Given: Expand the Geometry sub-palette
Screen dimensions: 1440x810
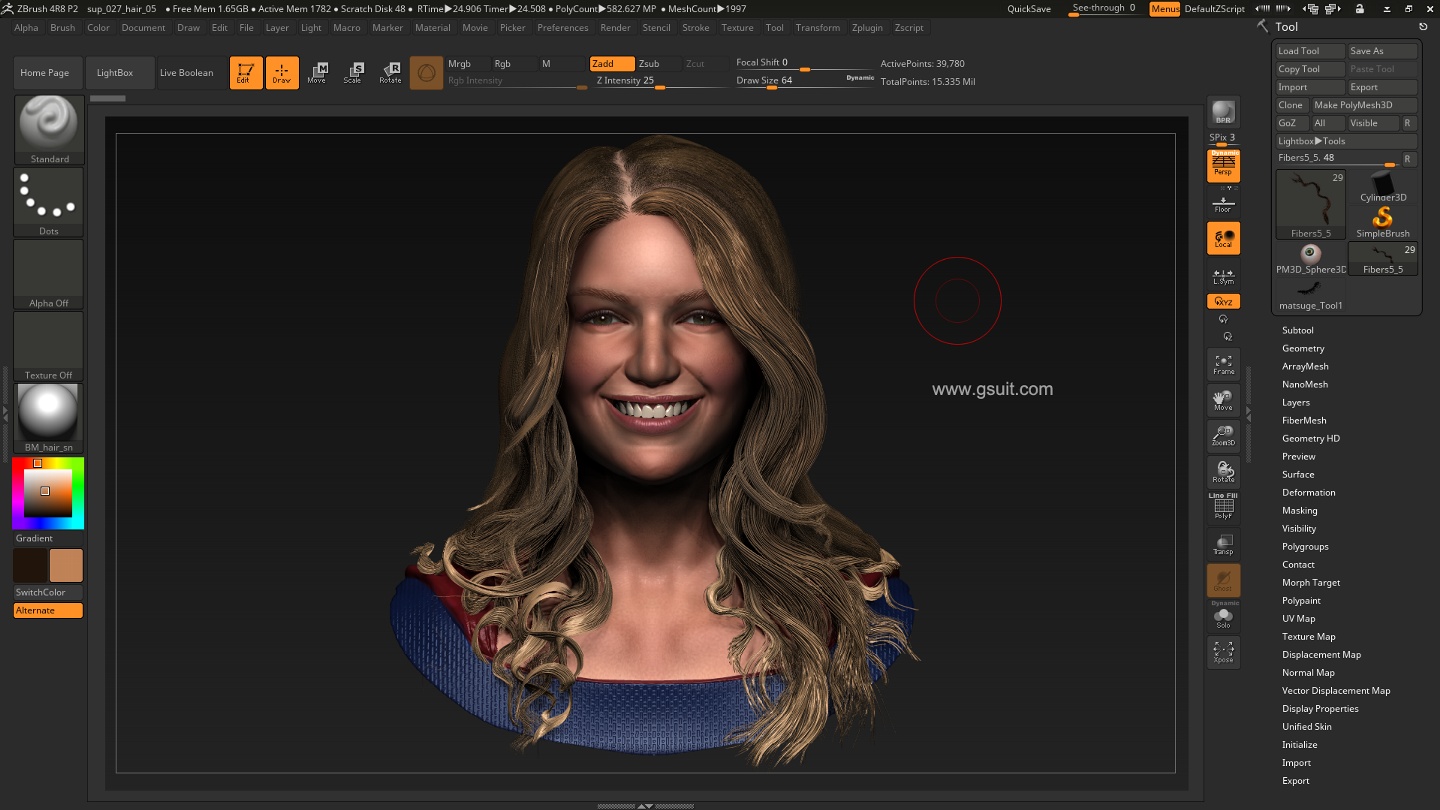Looking at the screenshot, I should (x=1303, y=348).
